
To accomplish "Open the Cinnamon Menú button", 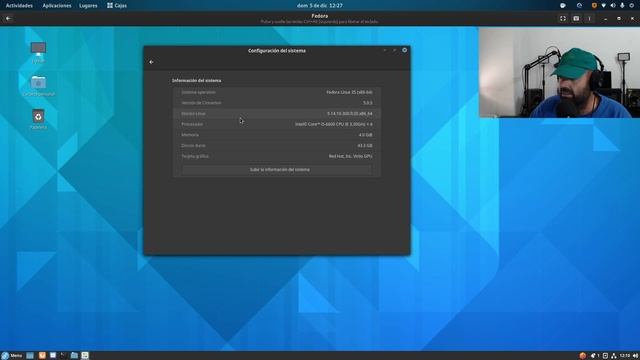I will pyautogui.click(x=11, y=356).
